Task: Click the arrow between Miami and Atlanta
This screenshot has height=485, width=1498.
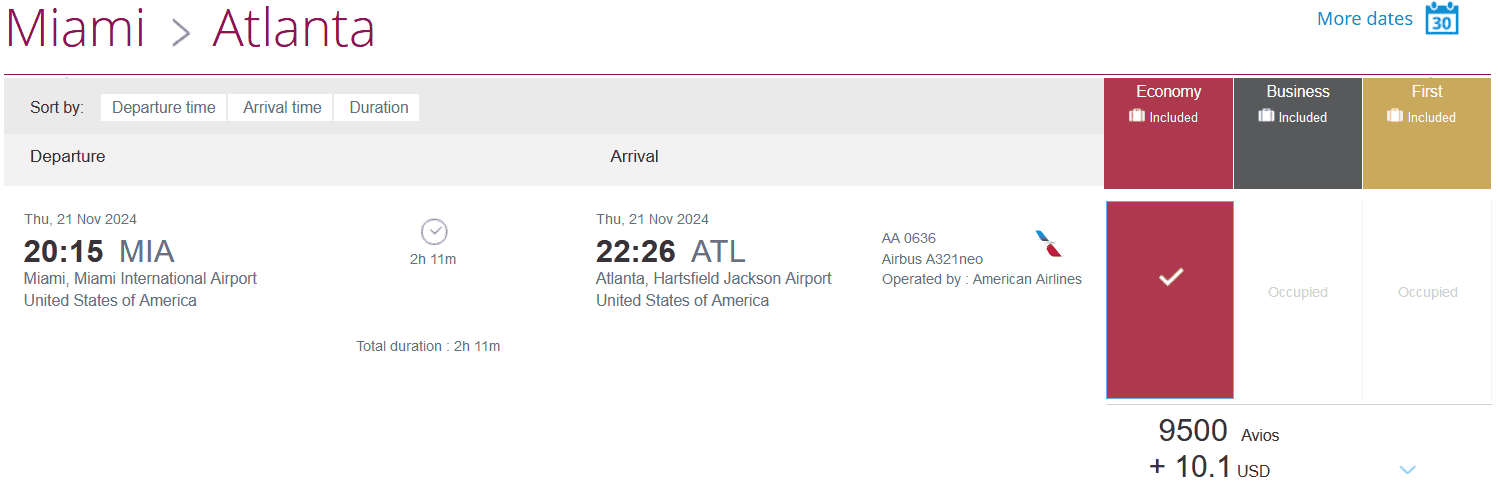Action: 180,32
